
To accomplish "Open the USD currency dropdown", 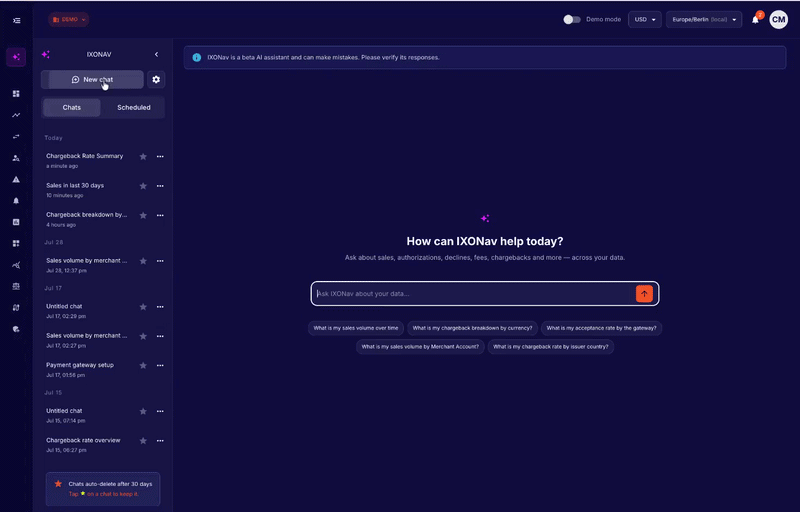I will tap(645, 19).
